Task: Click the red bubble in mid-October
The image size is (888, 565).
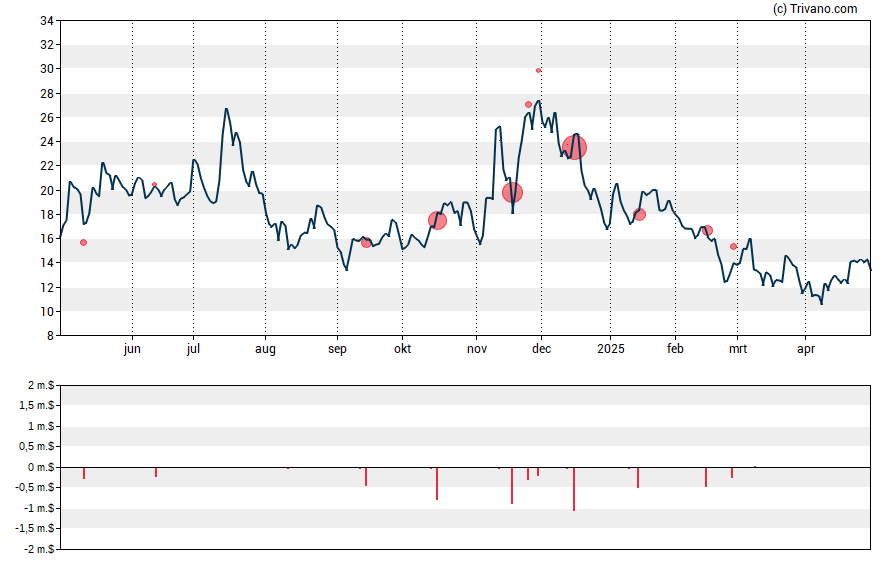Action: 437,220
